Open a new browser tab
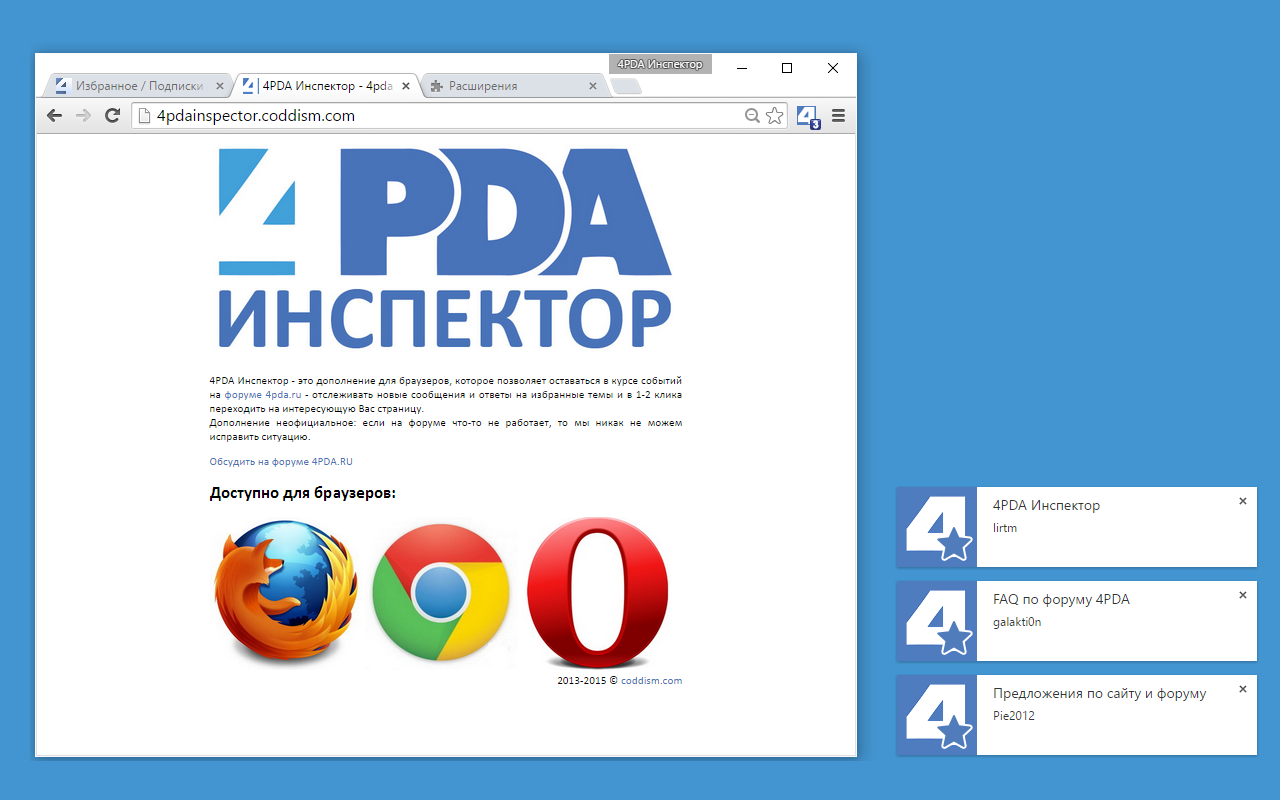This screenshot has width=1280, height=800. point(625,86)
